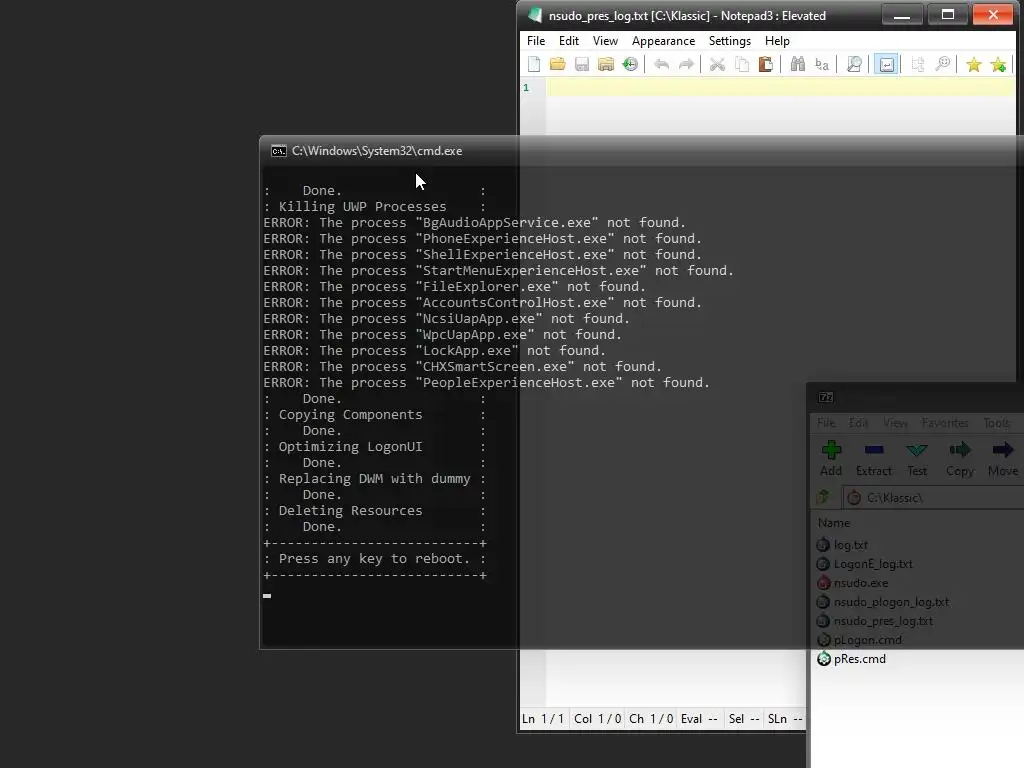1024x768 pixels.
Task: Click the Copy button in 7-Zip toolbar
Action: [960, 458]
